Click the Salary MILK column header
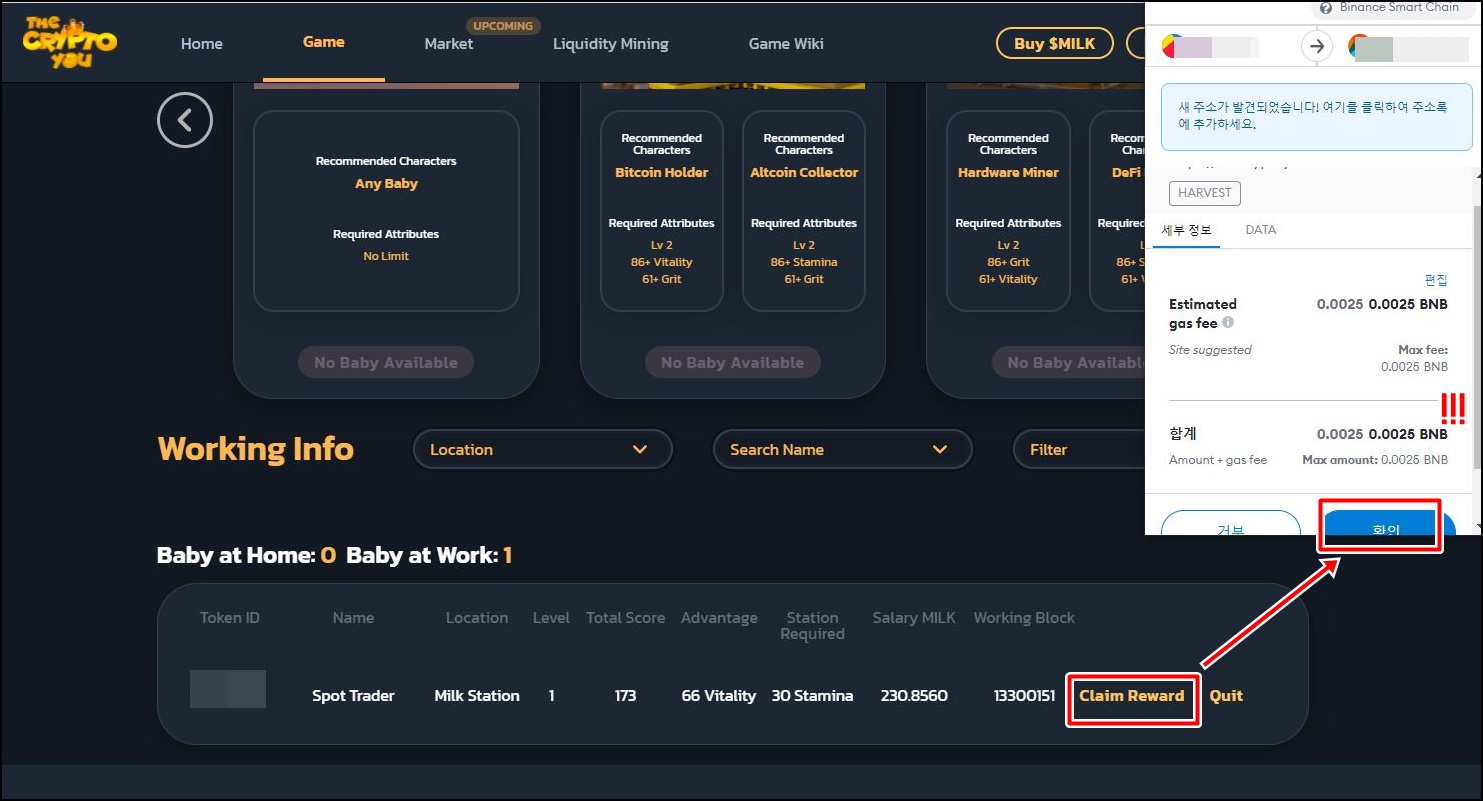 tap(914, 618)
